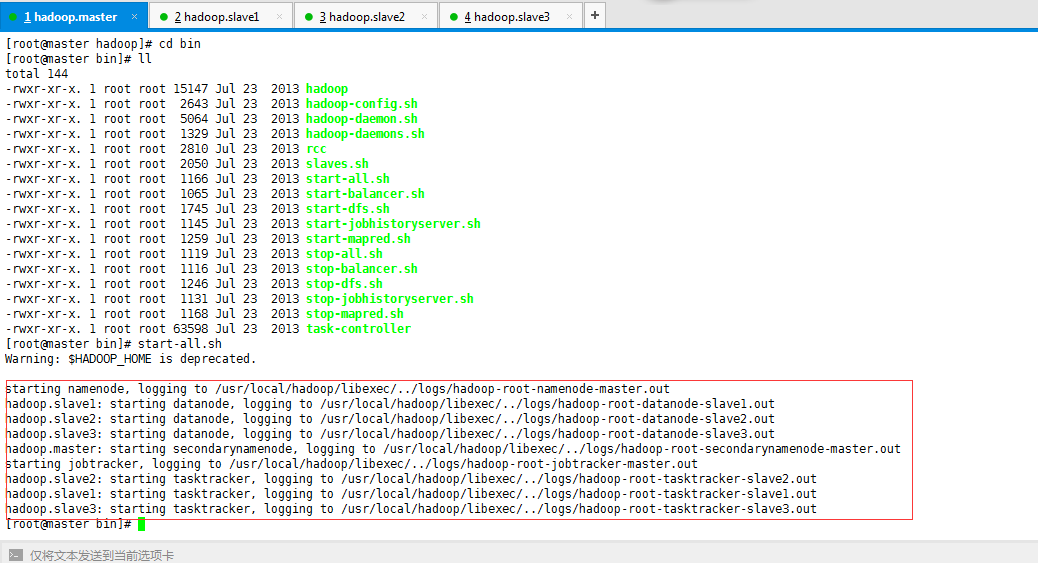
Task: Click start-jobhistoryserver.sh in listing
Action: [x=393, y=224]
